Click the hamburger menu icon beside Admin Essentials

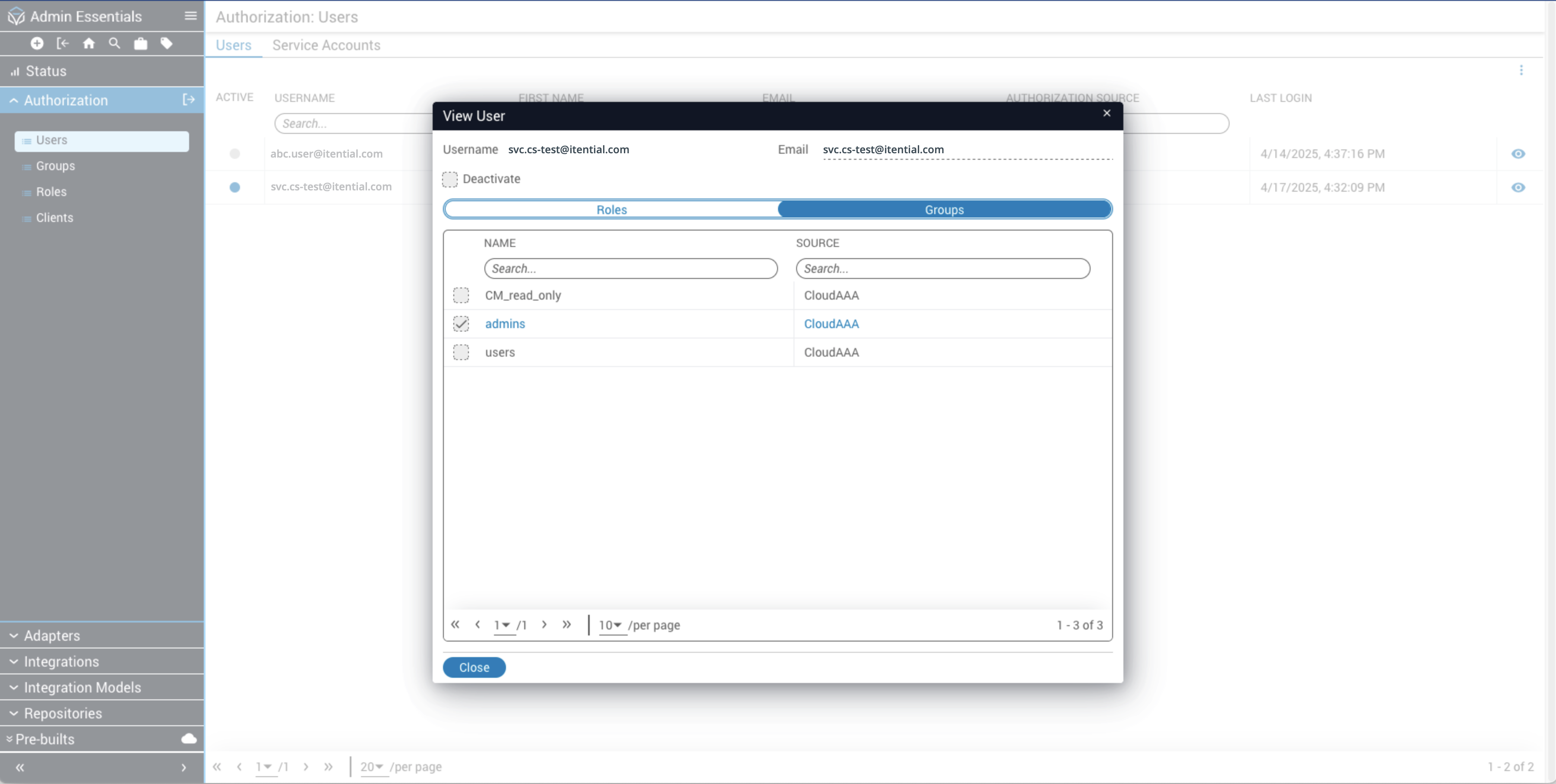coord(190,16)
